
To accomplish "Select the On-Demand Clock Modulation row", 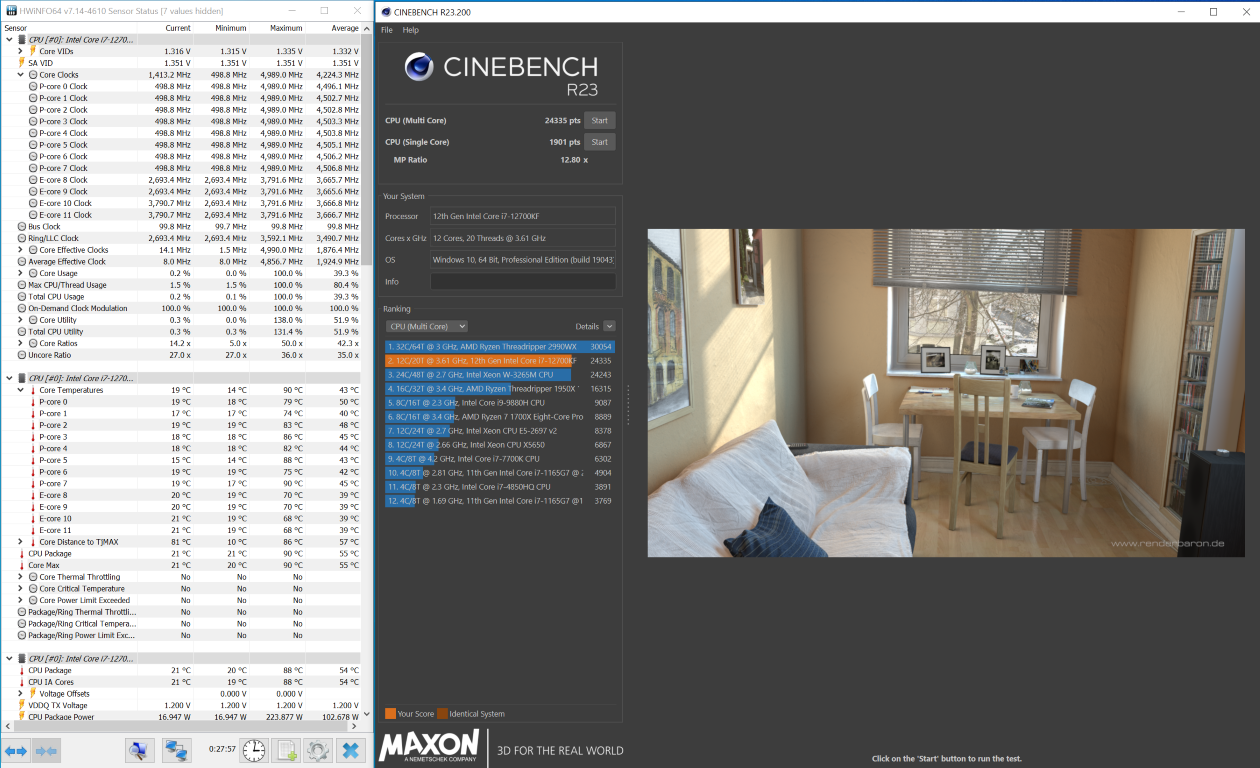I will click(x=182, y=308).
